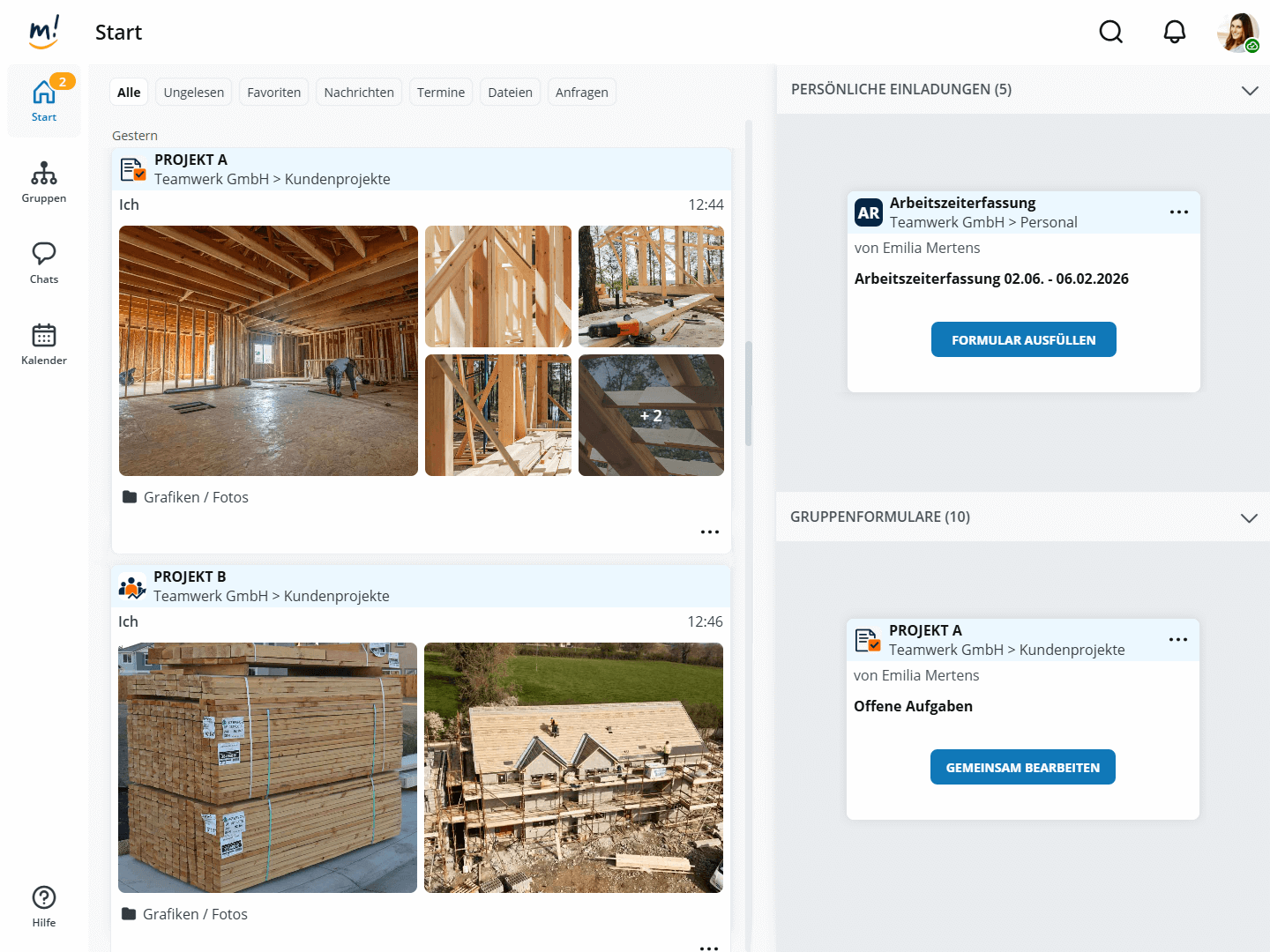Open the user profile avatar

1236,33
